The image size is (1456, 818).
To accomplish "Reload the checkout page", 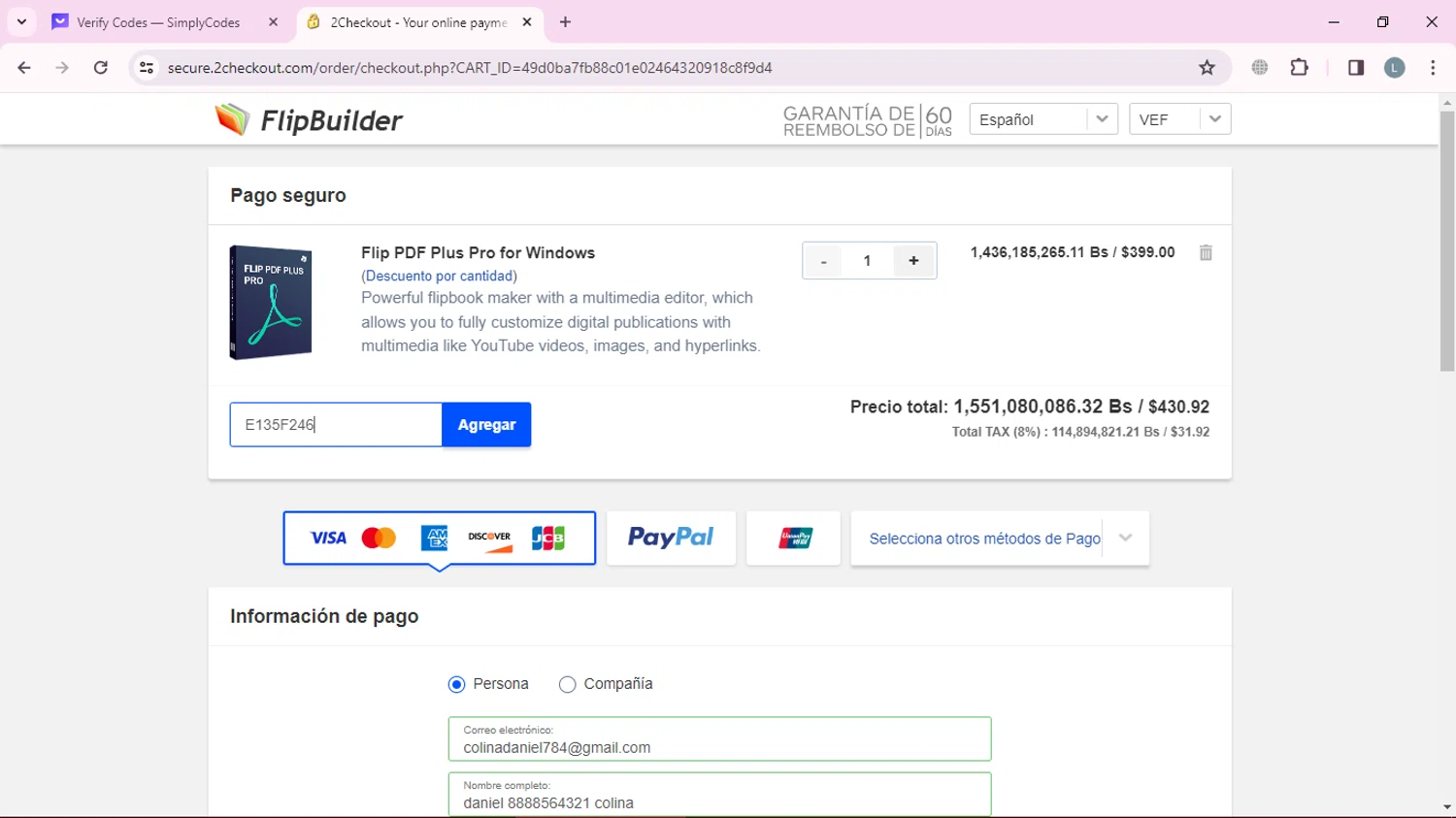I will [101, 68].
